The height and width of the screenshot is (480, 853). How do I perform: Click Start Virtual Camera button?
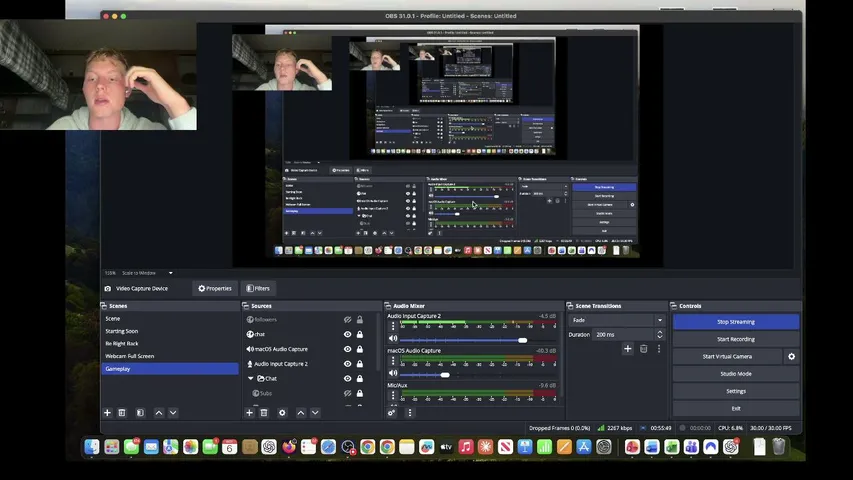click(x=727, y=356)
